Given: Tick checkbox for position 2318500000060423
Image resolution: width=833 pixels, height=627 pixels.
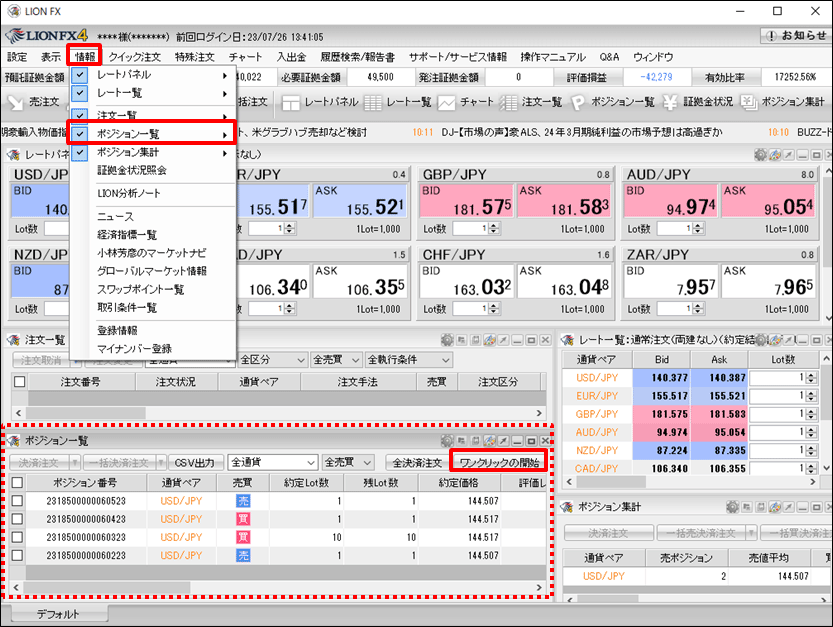Looking at the screenshot, I should point(18,519).
